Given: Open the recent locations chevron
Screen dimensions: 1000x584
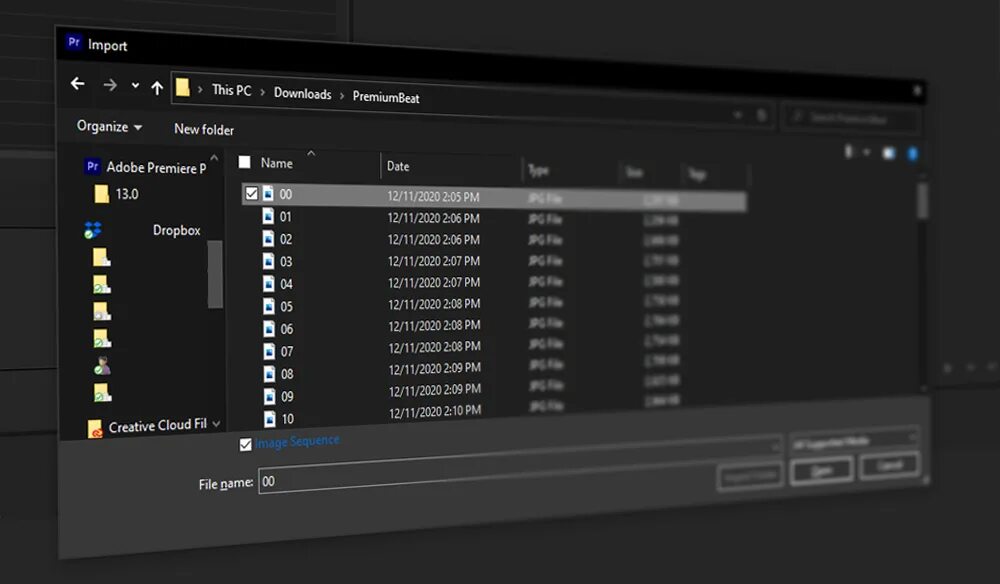Looking at the screenshot, I should [135, 85].
